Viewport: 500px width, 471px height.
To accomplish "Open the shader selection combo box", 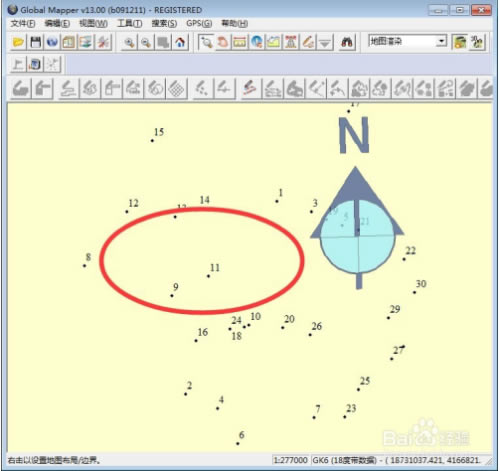I will [x=407, y=41].
